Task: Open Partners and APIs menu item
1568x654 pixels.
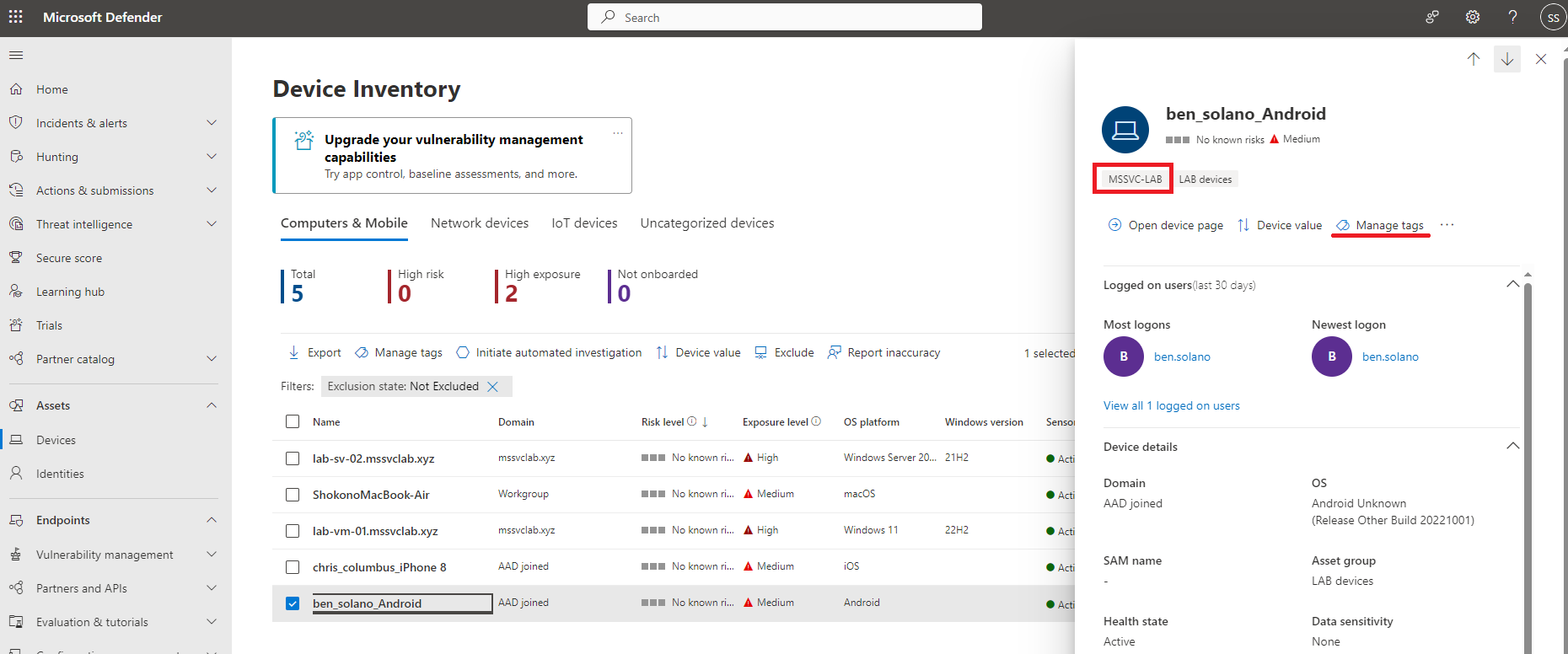Action: (x=82, y=588)
